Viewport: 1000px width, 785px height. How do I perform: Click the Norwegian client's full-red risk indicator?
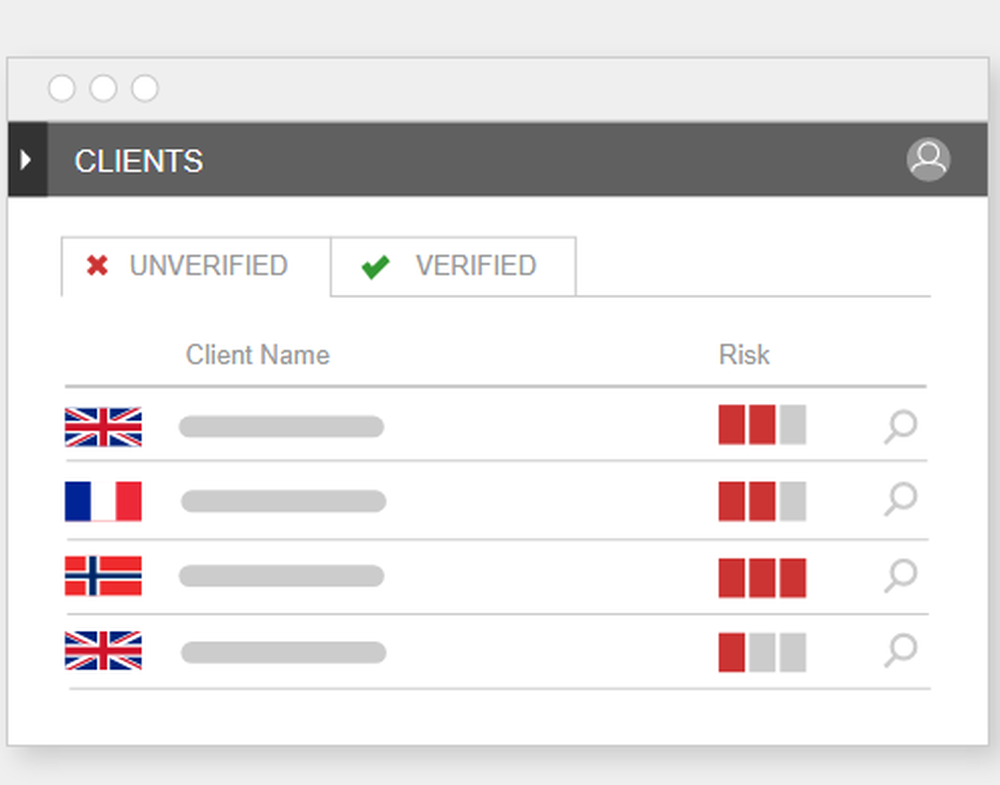[x=762, y=578]
